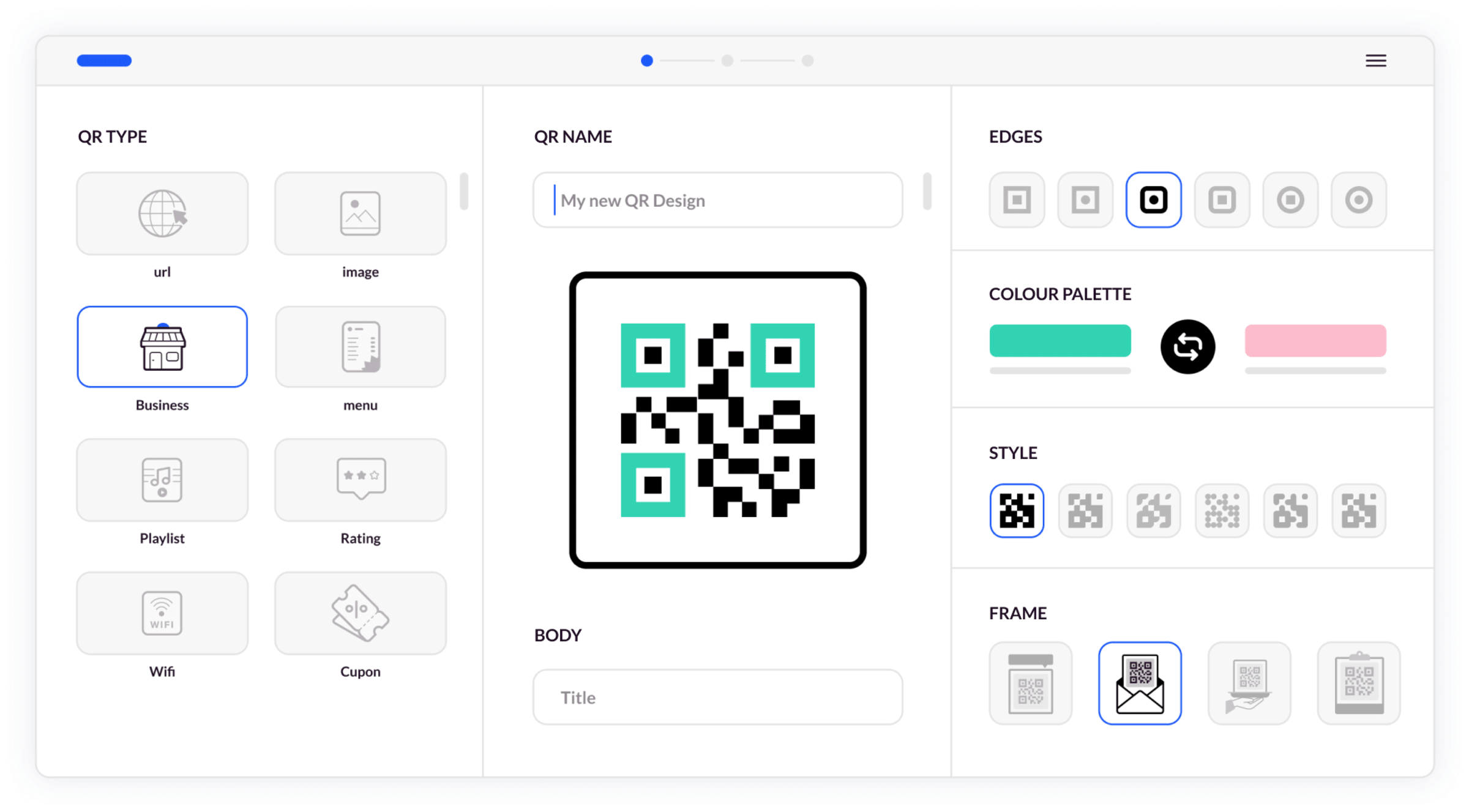Screen dimensions: 1469x812
Task: Click the Business QR type tile
Action: 162,347
